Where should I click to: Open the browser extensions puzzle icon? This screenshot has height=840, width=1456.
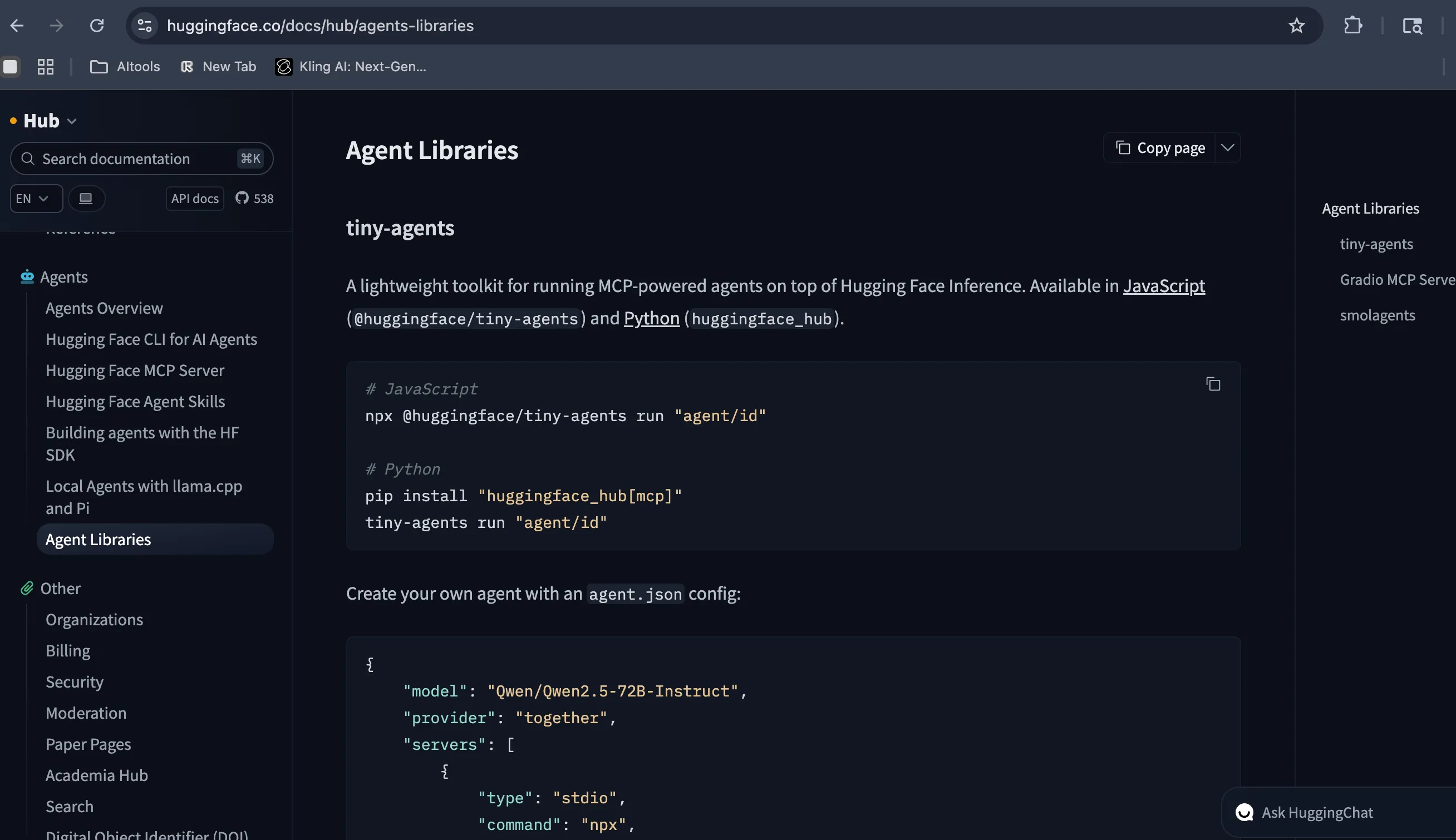click(x=1352, y=26)
